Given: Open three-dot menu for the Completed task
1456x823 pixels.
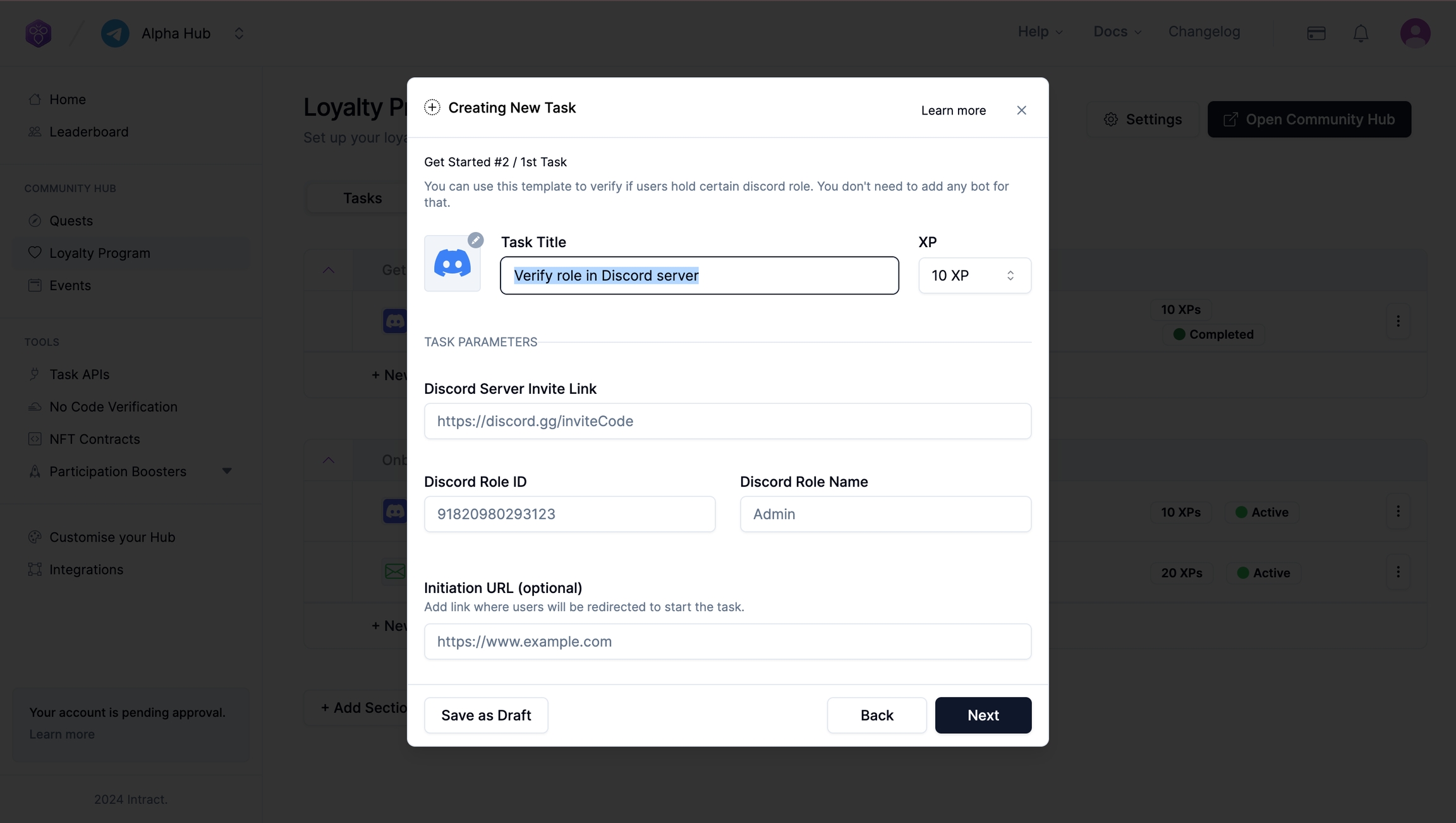Looking at the screenshot, I should (1398, 321).
